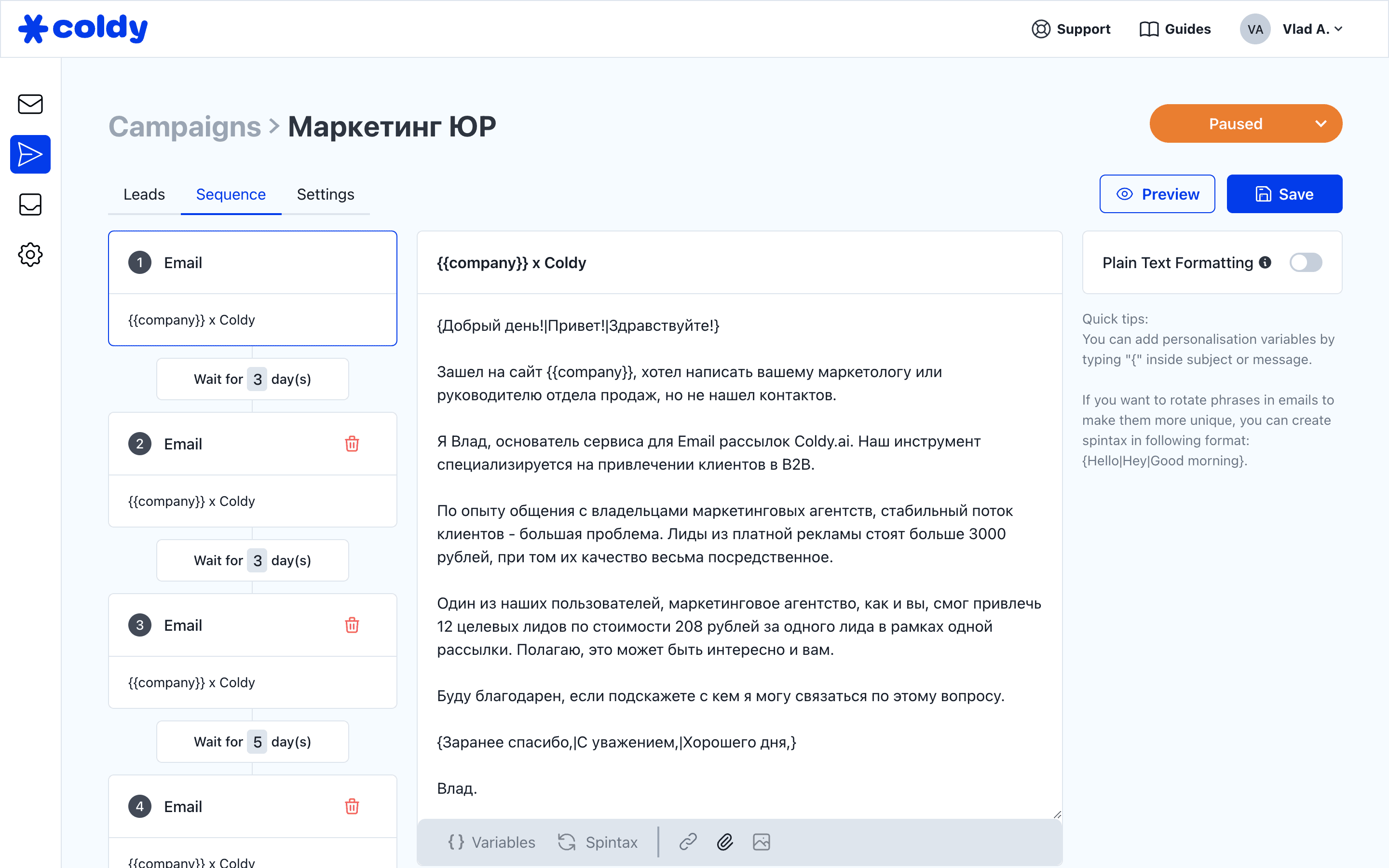Click the step 2 subject preview text

(x=191, y=501)
